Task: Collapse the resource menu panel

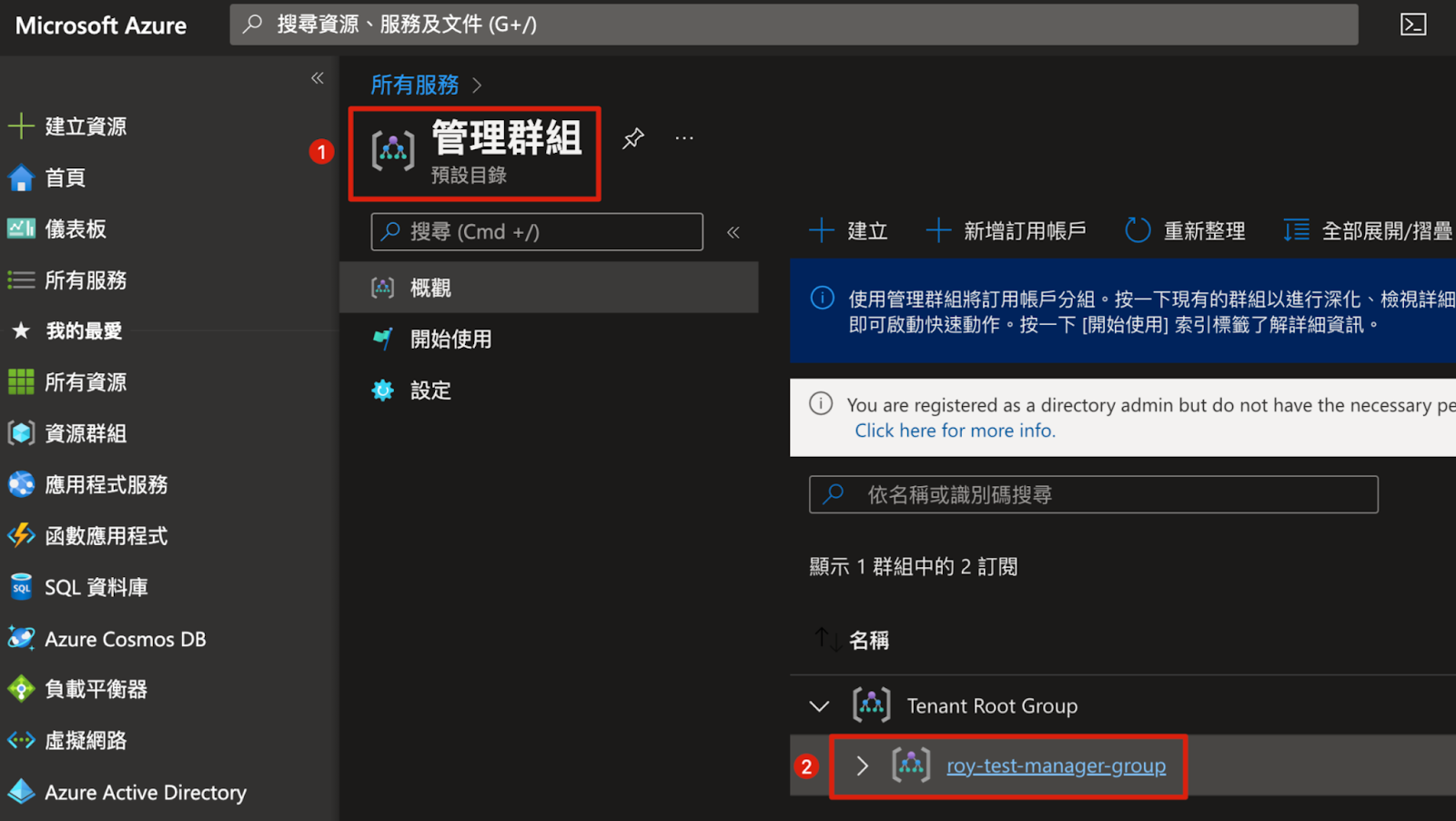Action: pyautogui.click(x=733, y=232)
